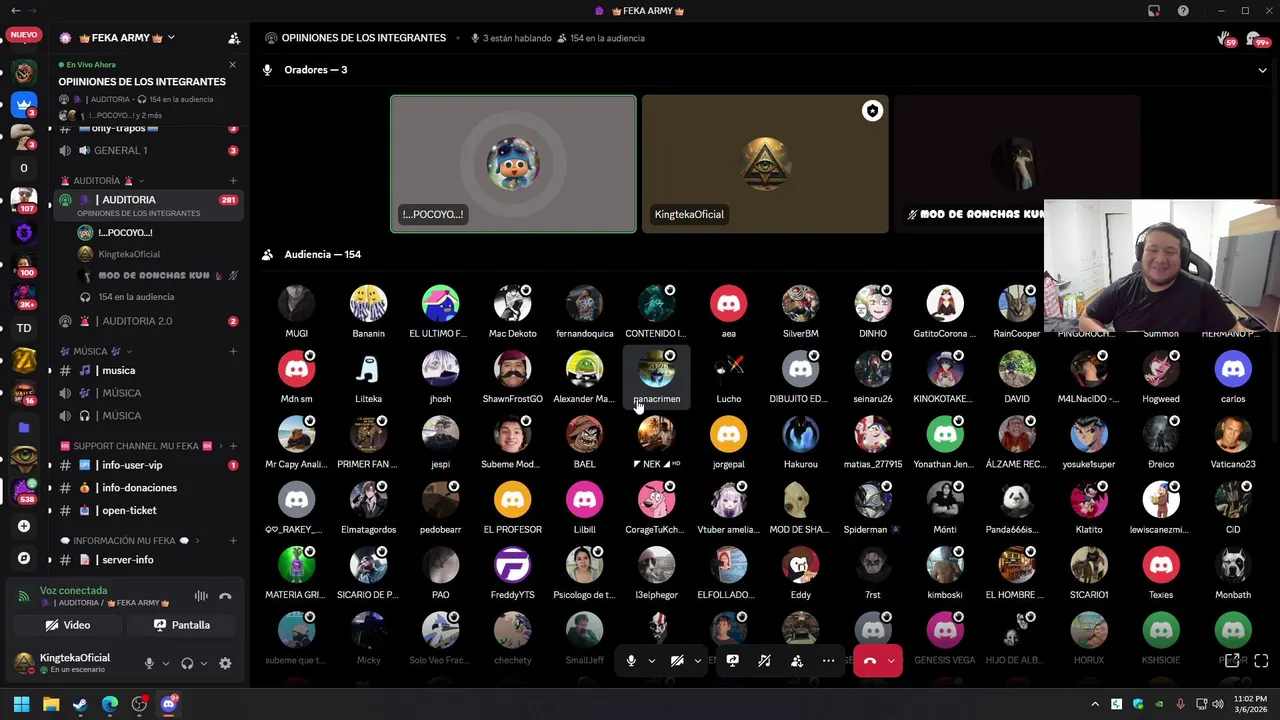Share your screen from the stage control bar

tap(732, 661)
